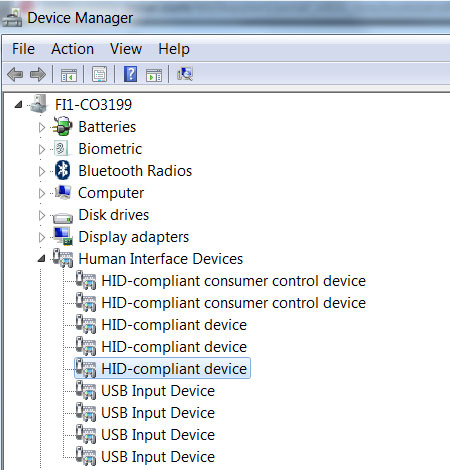This screenshot has height=470, width=450.
Task: Open the View menu
Action: [x=126, y=49]
